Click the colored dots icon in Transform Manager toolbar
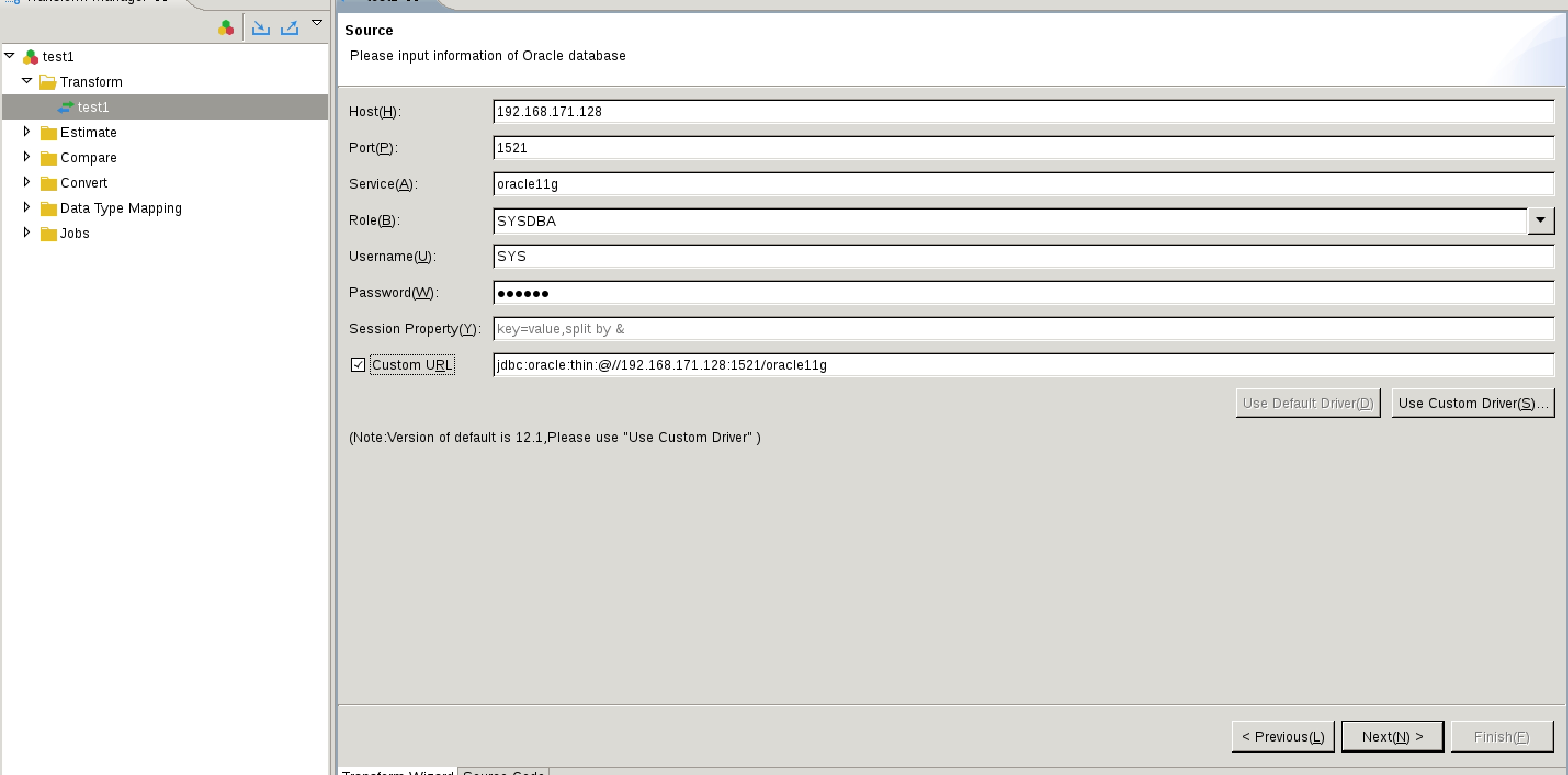Image resolution: width=1568 pixels, height=775 pixels. coord(226,27)
